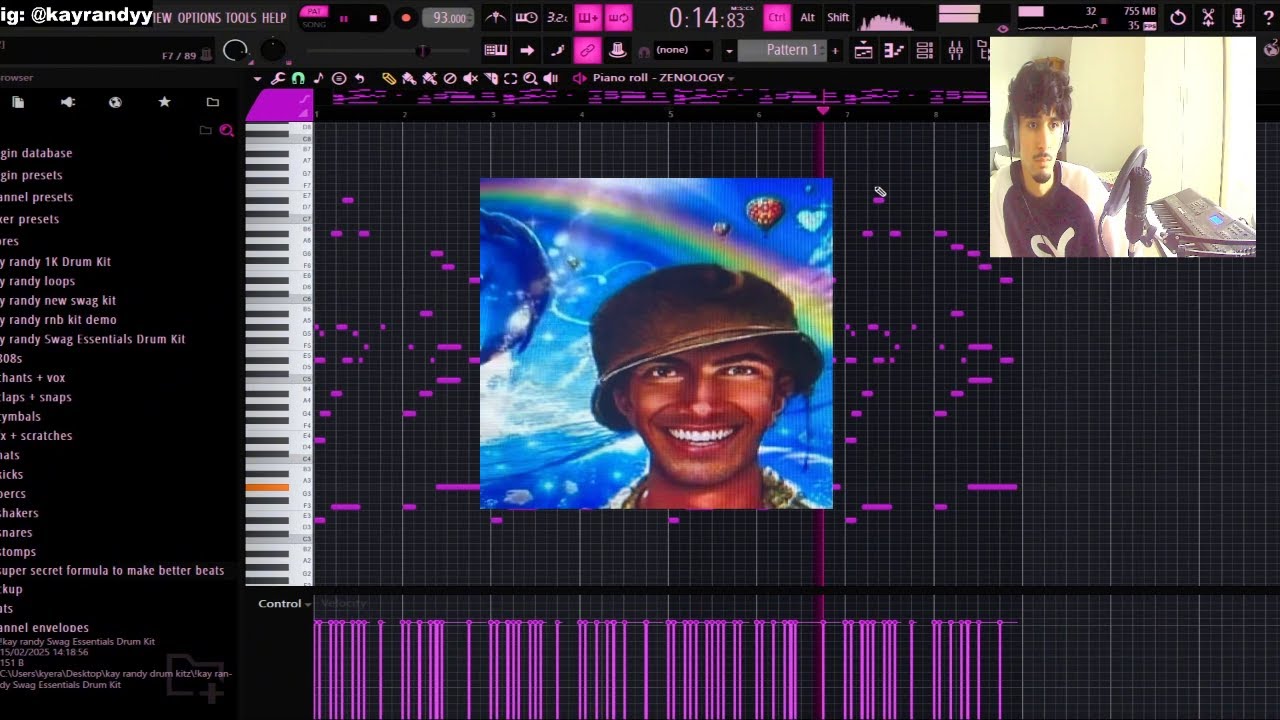Open the piano roll menu arrow
Viewport: 1280px width, 720px height.
(x=257, y=78)
